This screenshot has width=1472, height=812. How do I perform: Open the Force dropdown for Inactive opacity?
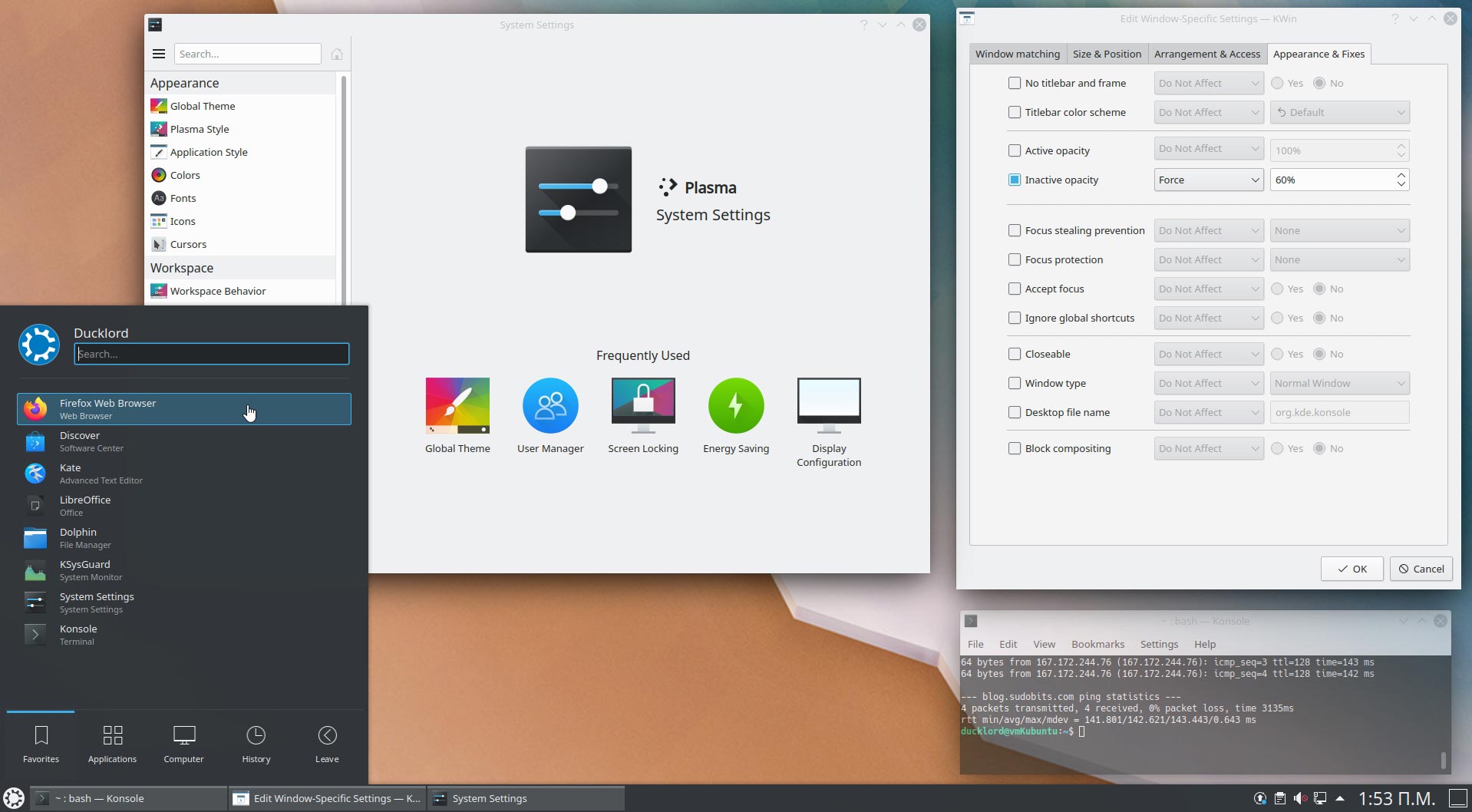click(x=1207, y=180)
